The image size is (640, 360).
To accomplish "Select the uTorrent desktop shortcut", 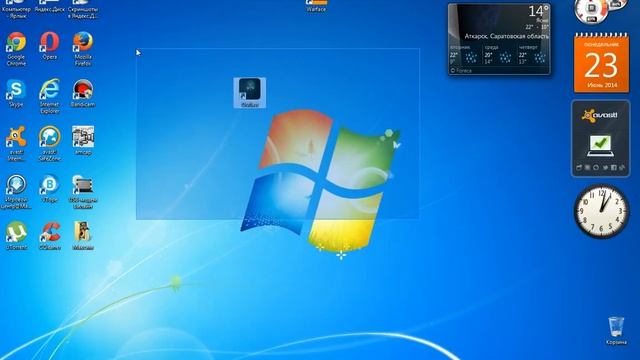I will point(16,236).
